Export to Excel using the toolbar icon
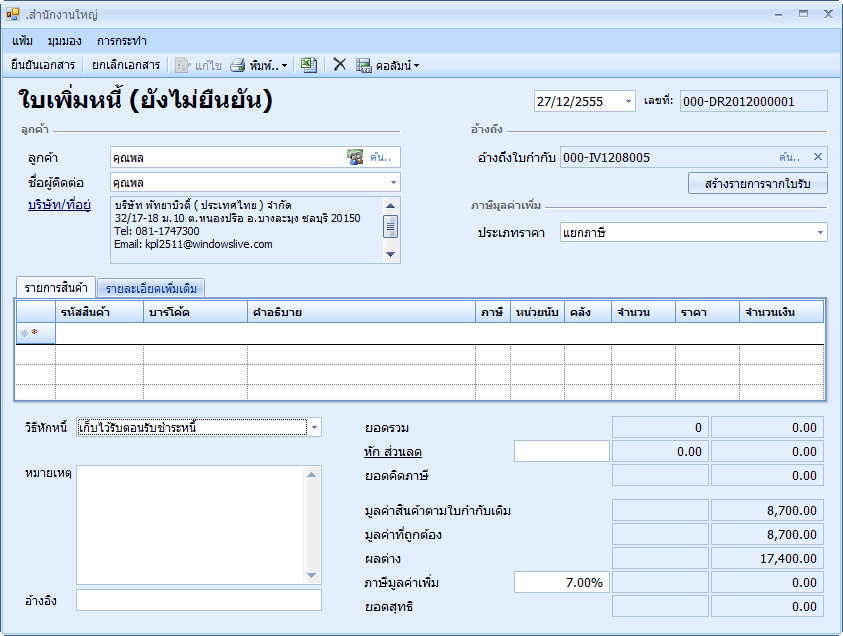Screen dimensions: 843x636 [x=309, y=65]
